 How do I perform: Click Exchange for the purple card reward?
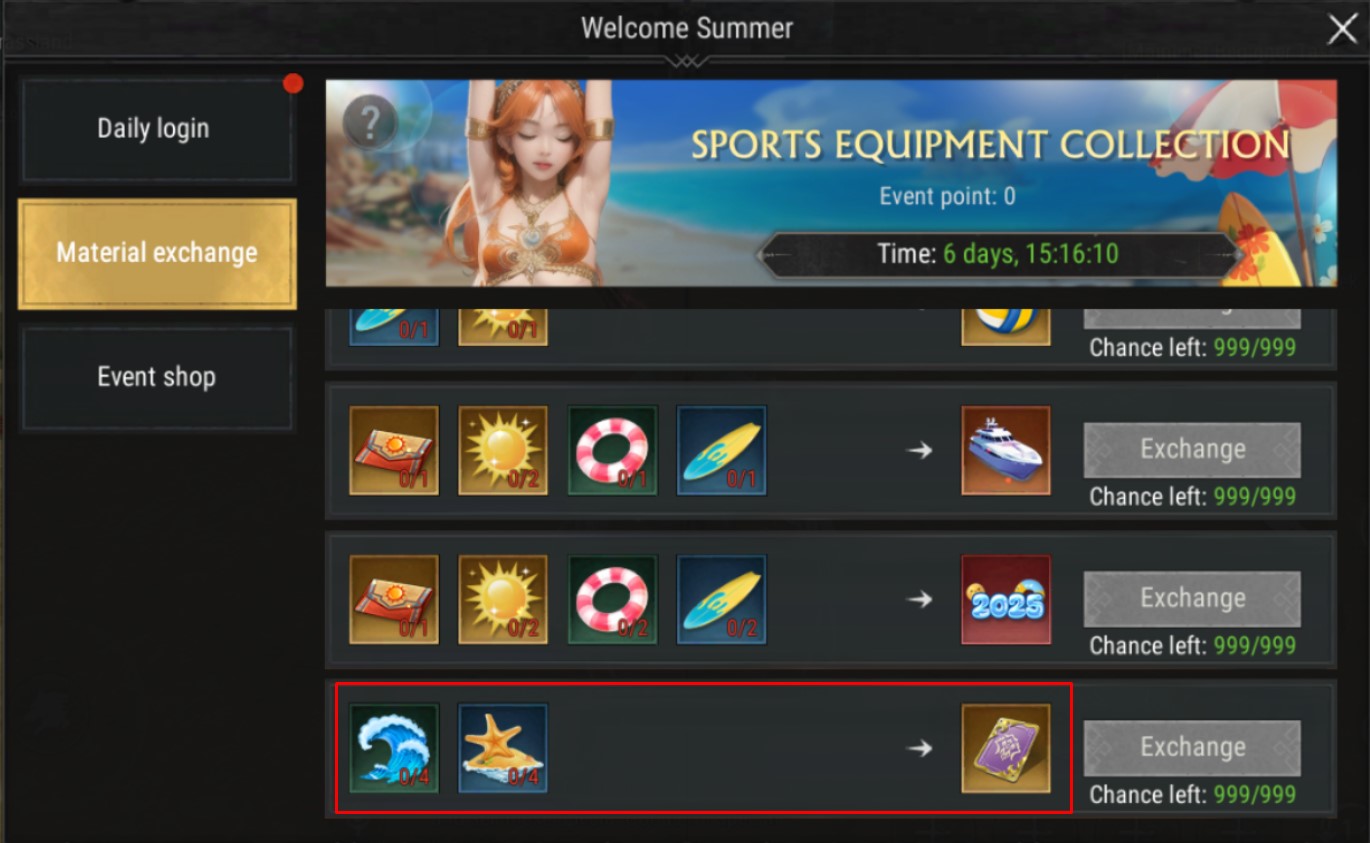pos(1192,748)
